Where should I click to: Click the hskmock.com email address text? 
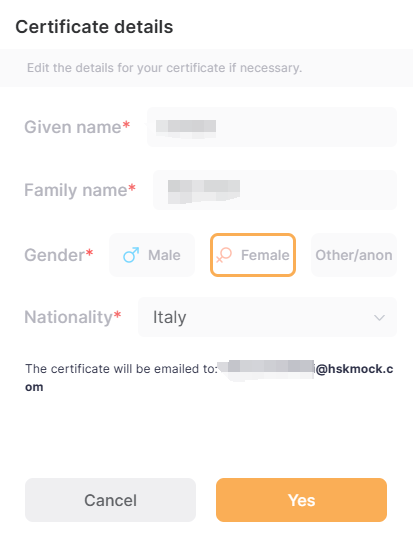coord(354,369)
